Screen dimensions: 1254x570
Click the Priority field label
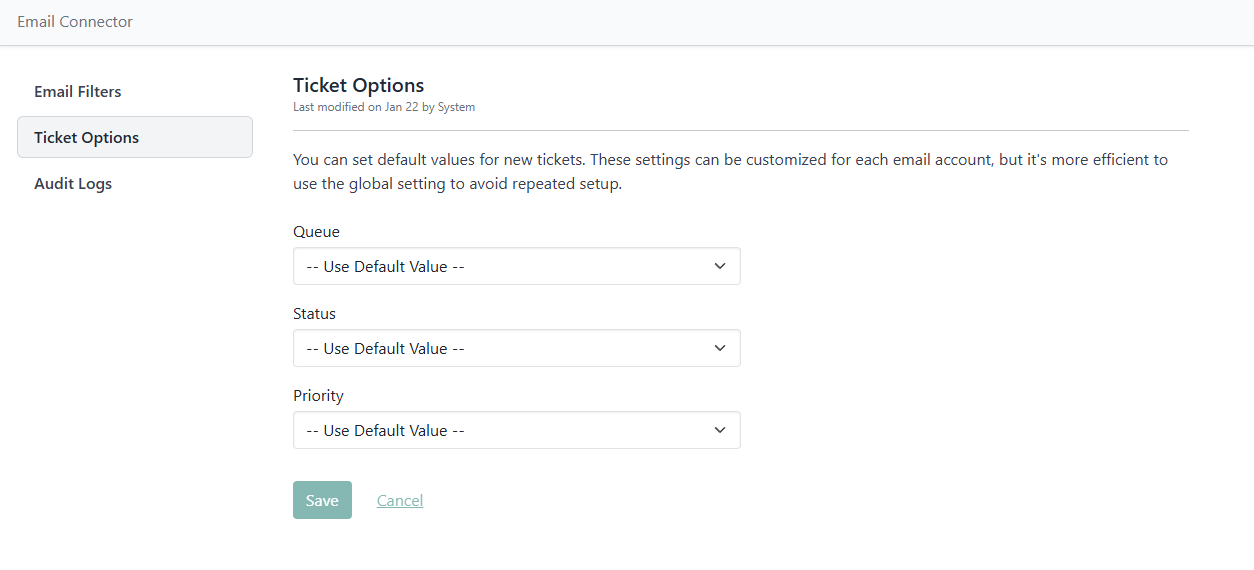[318, 395]
